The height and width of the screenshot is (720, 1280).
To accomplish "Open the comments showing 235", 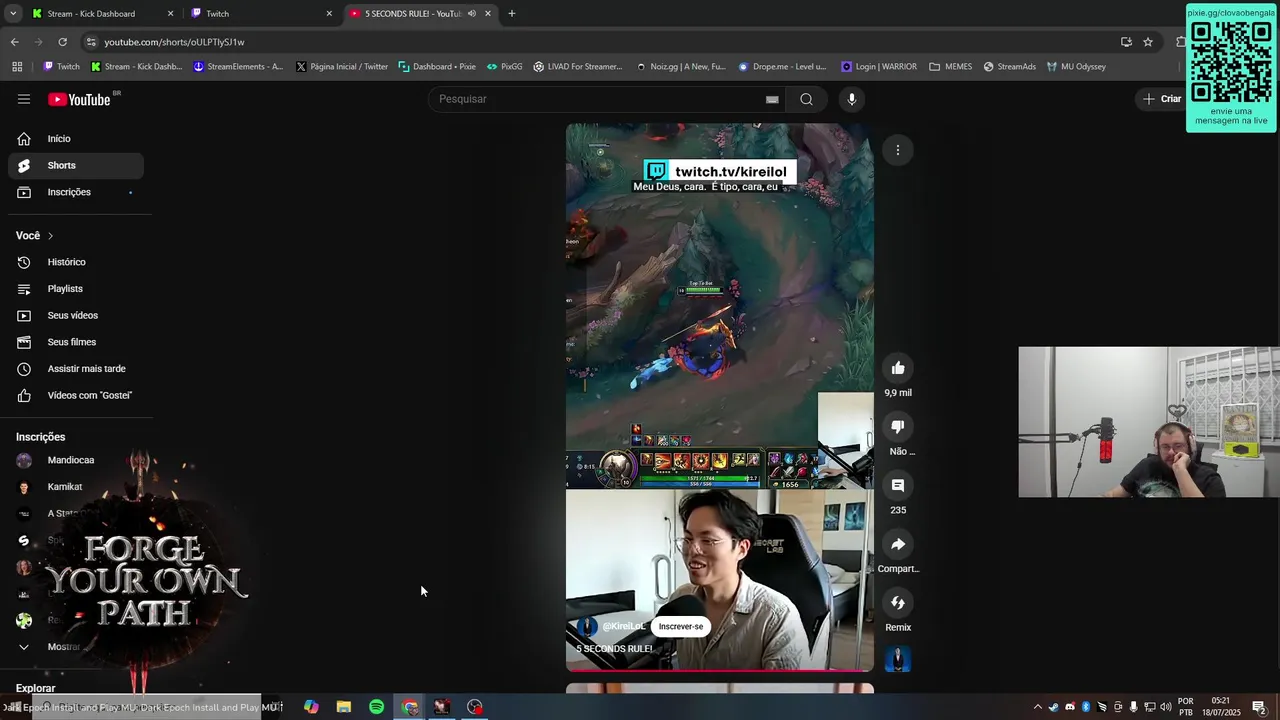I will click(898, 485).
